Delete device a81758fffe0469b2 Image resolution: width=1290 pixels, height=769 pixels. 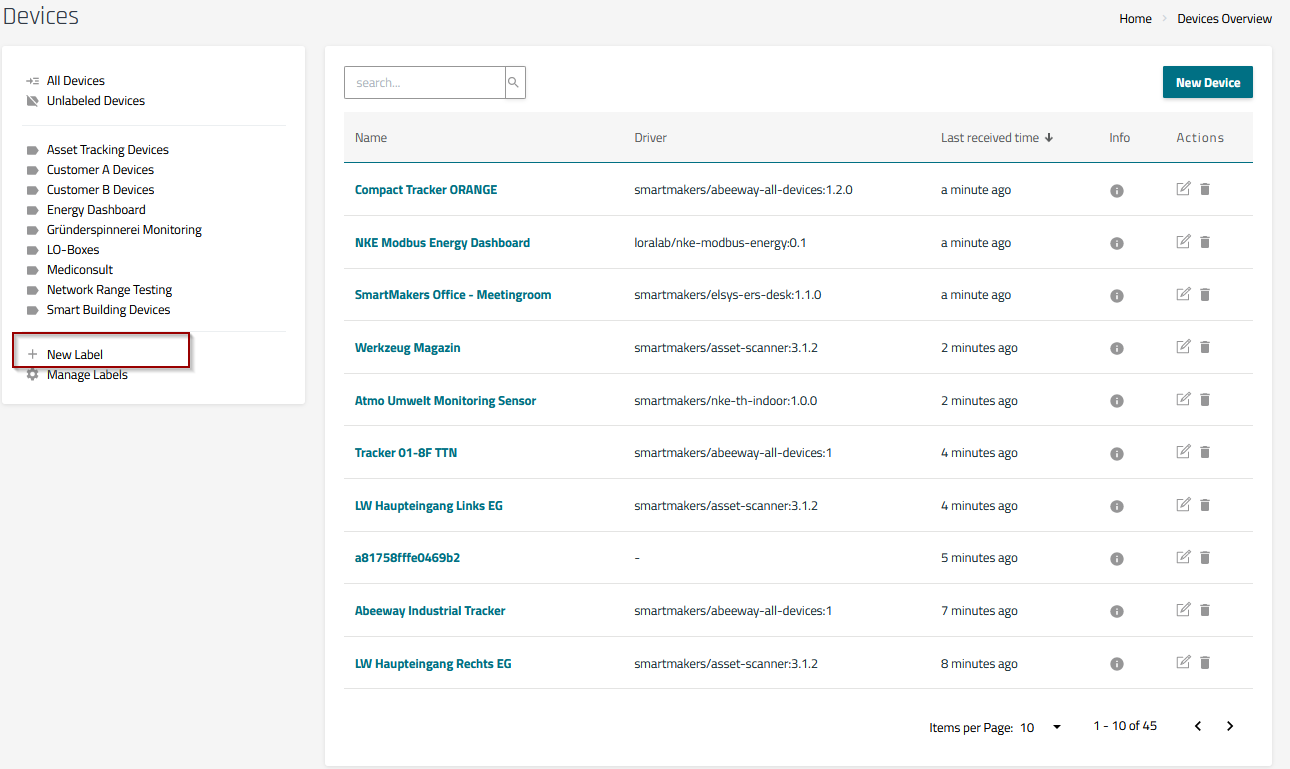pos(1205,557)
